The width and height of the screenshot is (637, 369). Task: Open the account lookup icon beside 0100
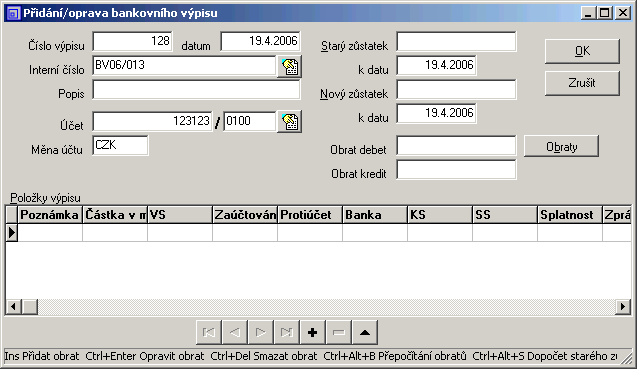[x=289, y=122]
